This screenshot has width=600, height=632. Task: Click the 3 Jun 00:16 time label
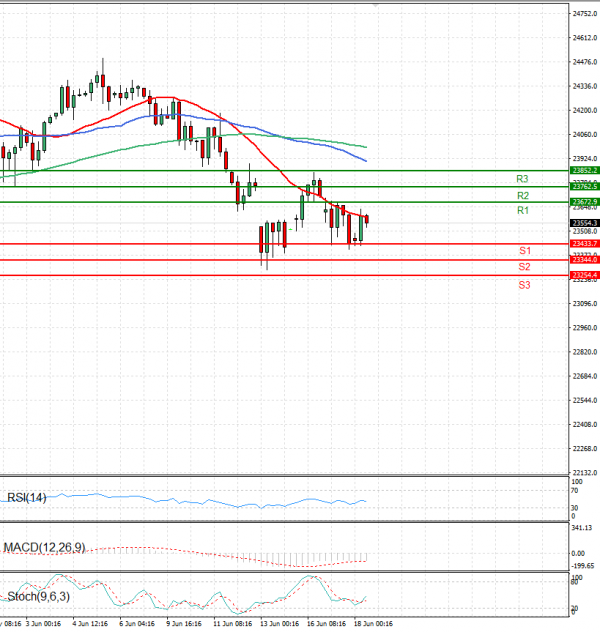click(43, 624)
